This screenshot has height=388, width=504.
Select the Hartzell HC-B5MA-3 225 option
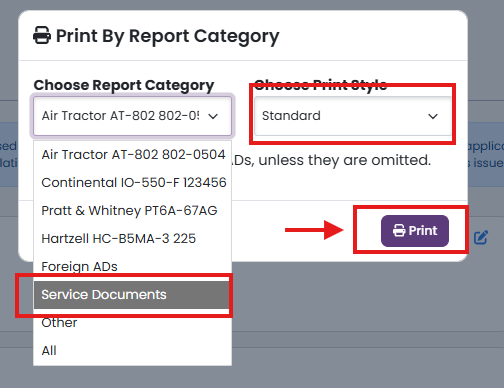(x=133, y=239)
